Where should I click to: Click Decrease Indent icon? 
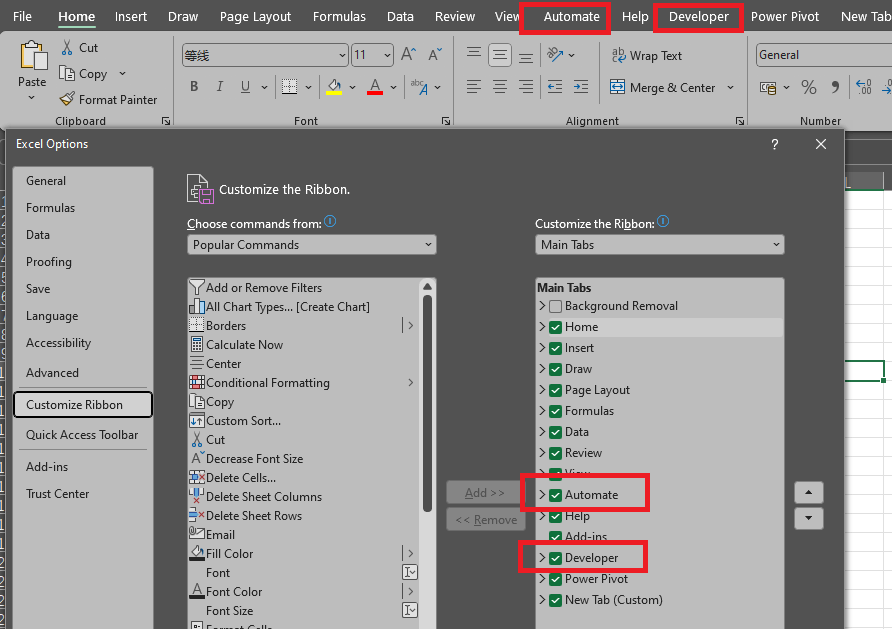pyautogui.click(x=555, y=86)
